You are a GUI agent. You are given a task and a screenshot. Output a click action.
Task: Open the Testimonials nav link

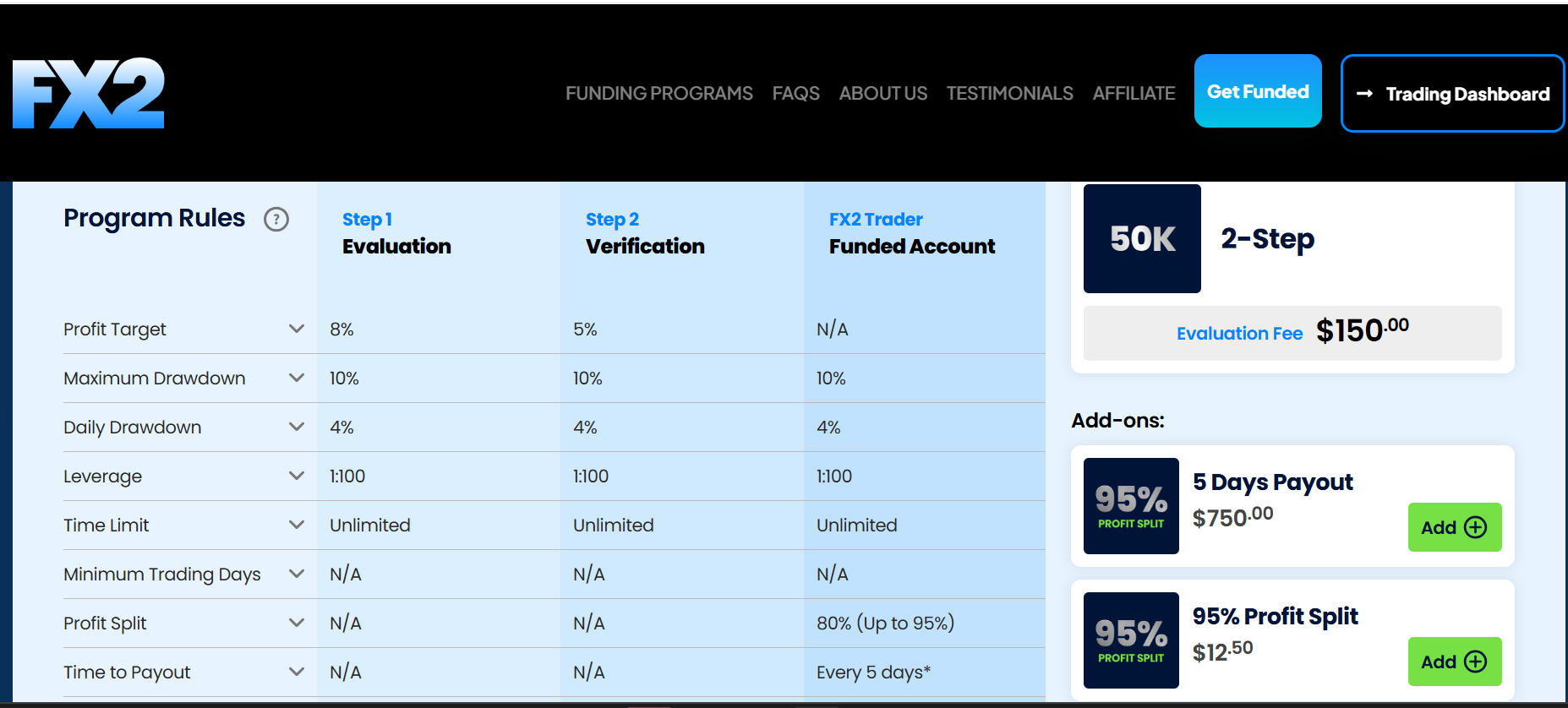(x=1009, y=93)
